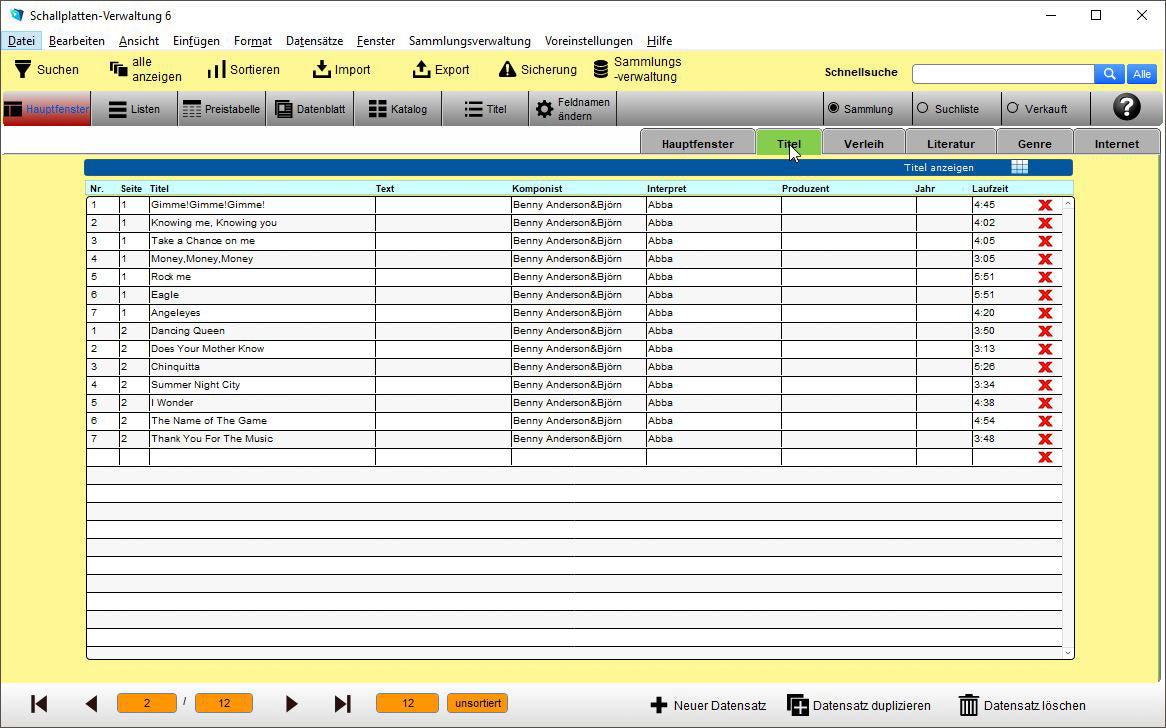
Task: Click the magnifier search button in Schnellsuche
Action: pos(1109,74)
